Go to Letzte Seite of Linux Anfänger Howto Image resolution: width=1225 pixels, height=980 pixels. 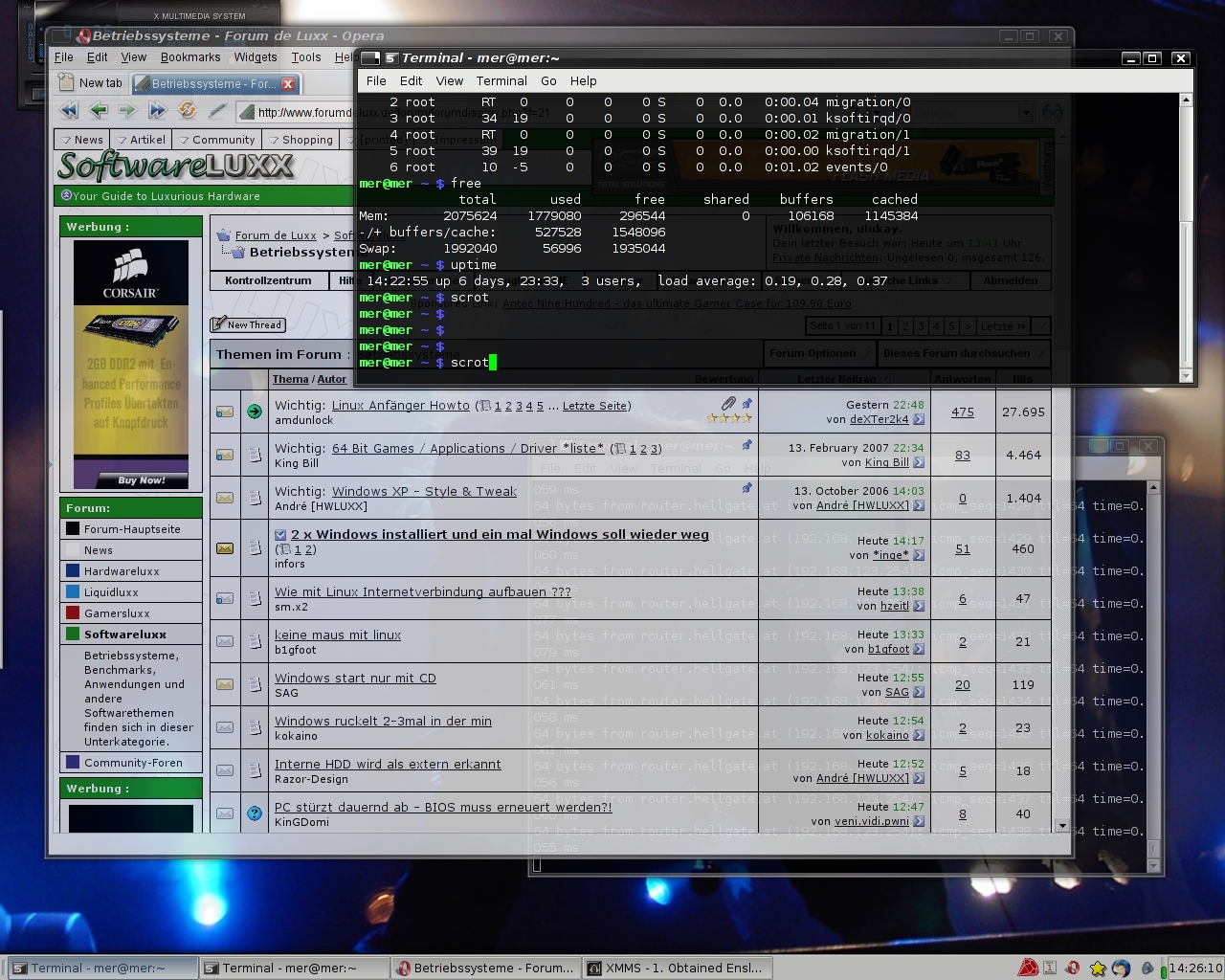point(594,406)
